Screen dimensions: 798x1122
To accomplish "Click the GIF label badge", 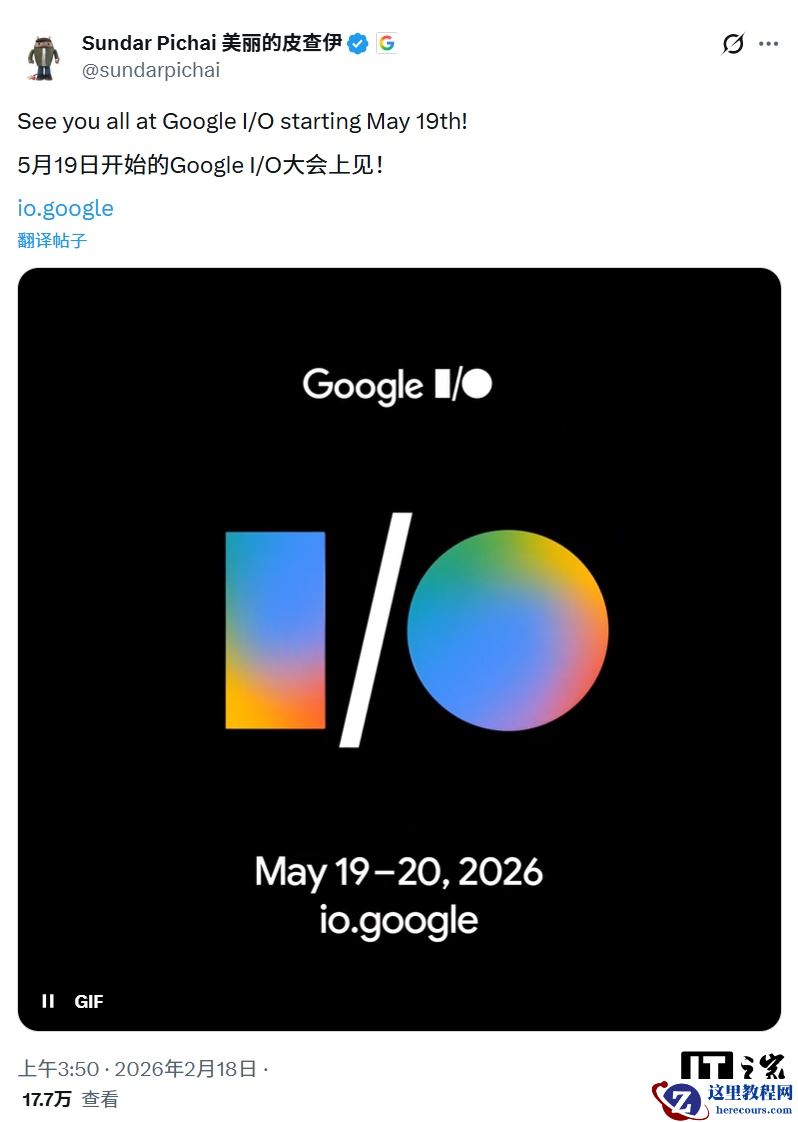I will pyautogui.click(x=89, y=1001).
